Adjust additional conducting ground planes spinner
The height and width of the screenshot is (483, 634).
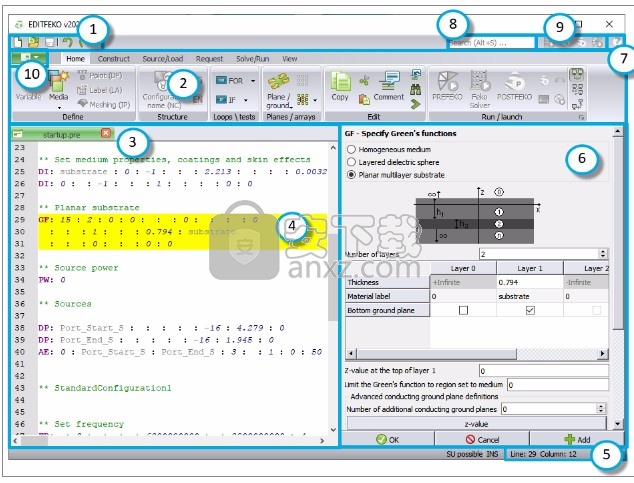pyautogui.click(x=601, y=409)
